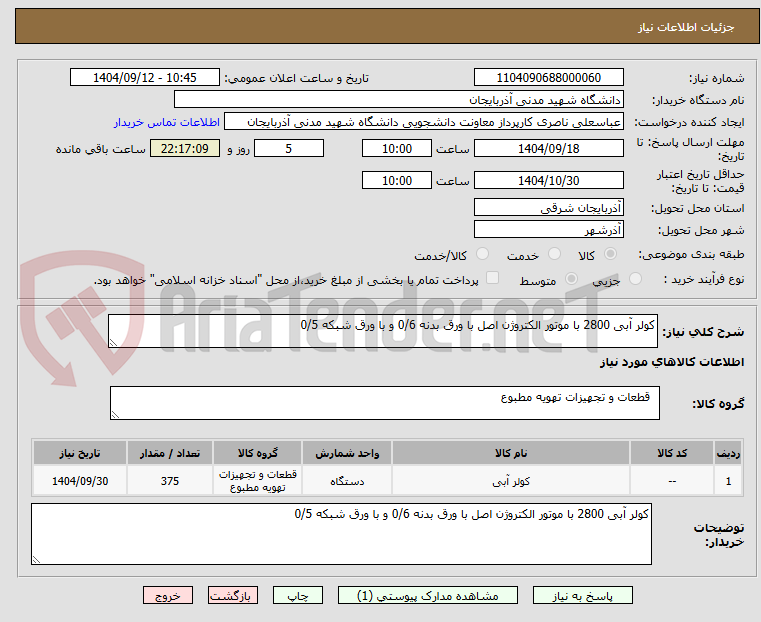Select the جزیی purchase type radio

[635, 279]
